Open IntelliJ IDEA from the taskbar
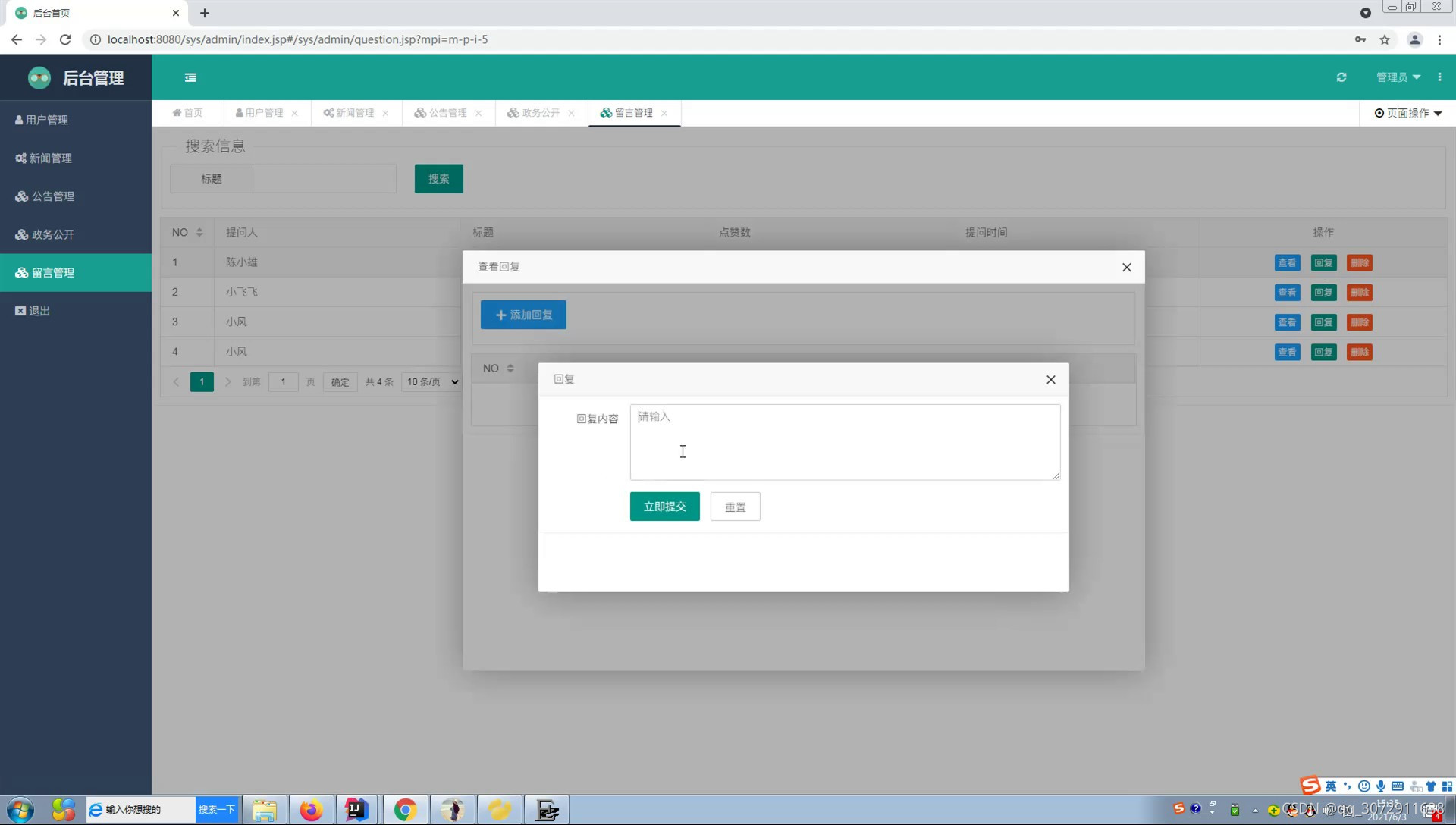Screen dimensions: 1456x825 pyautogui.click(x=356, y=810)
